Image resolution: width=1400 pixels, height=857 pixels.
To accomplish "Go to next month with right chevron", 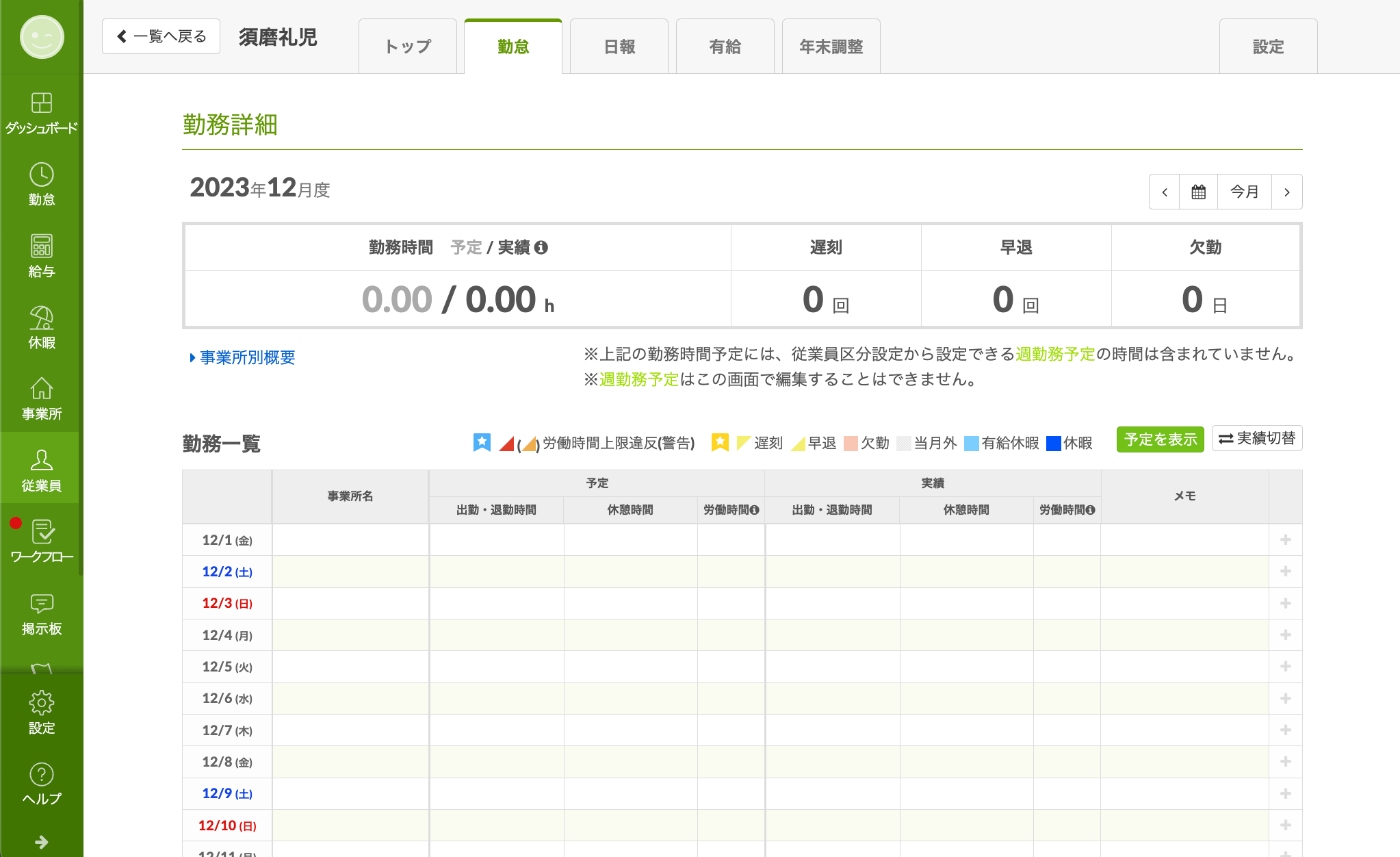I will [x=1286, y=192].
